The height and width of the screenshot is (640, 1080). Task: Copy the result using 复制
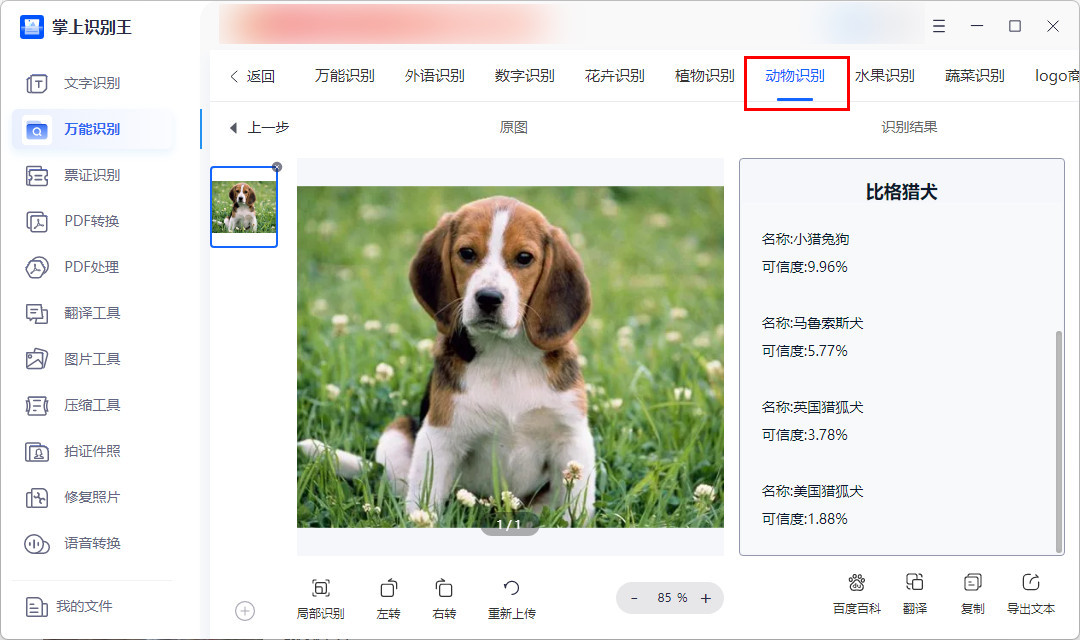click(x=971, y=593)
